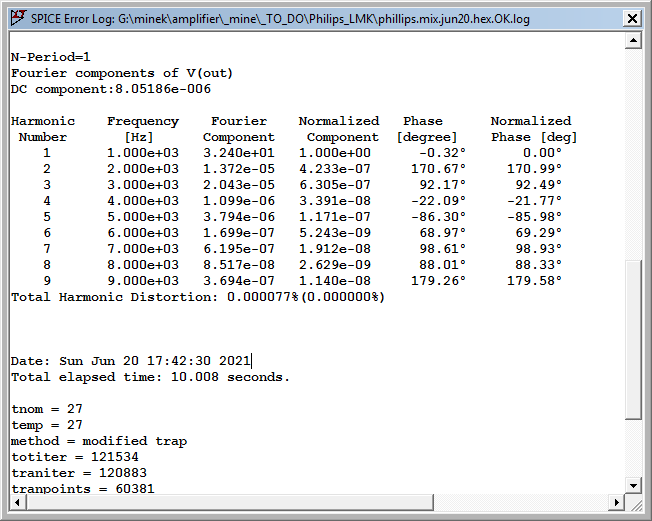Click Fourier component 3.694e-07

(x=239, y=281)
